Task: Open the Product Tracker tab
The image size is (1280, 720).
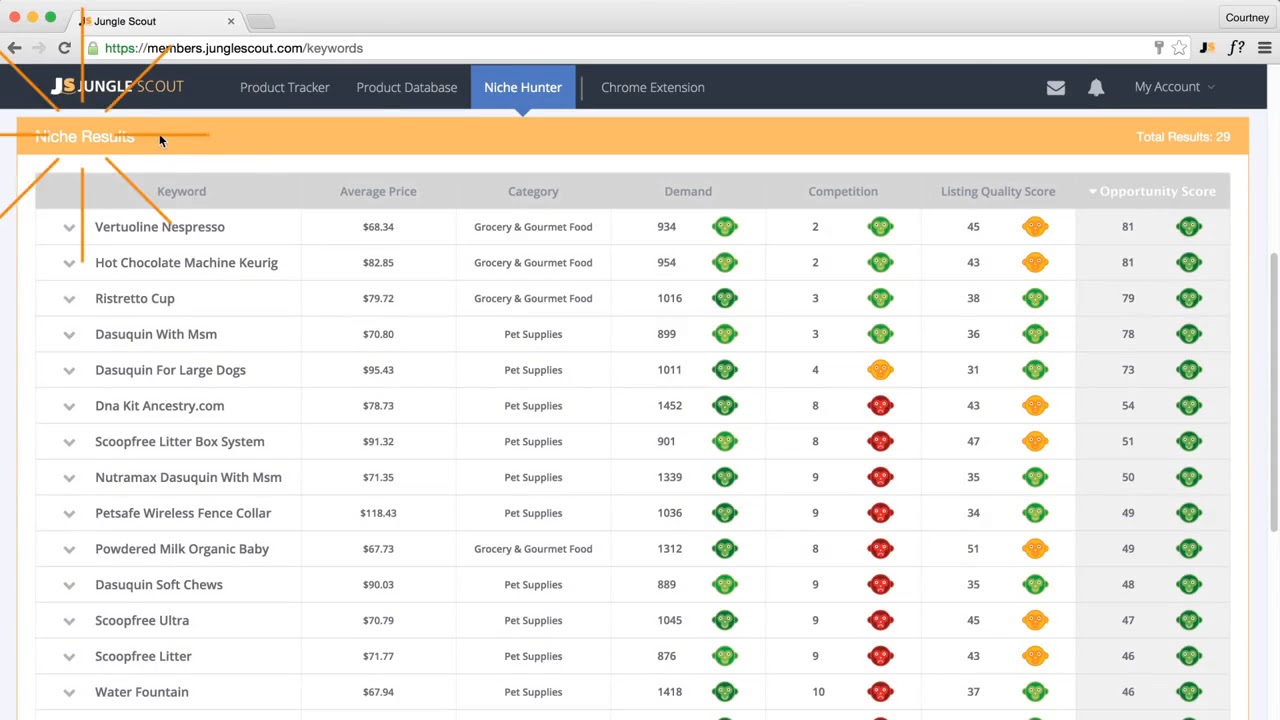Action: (x=284, y=87)
